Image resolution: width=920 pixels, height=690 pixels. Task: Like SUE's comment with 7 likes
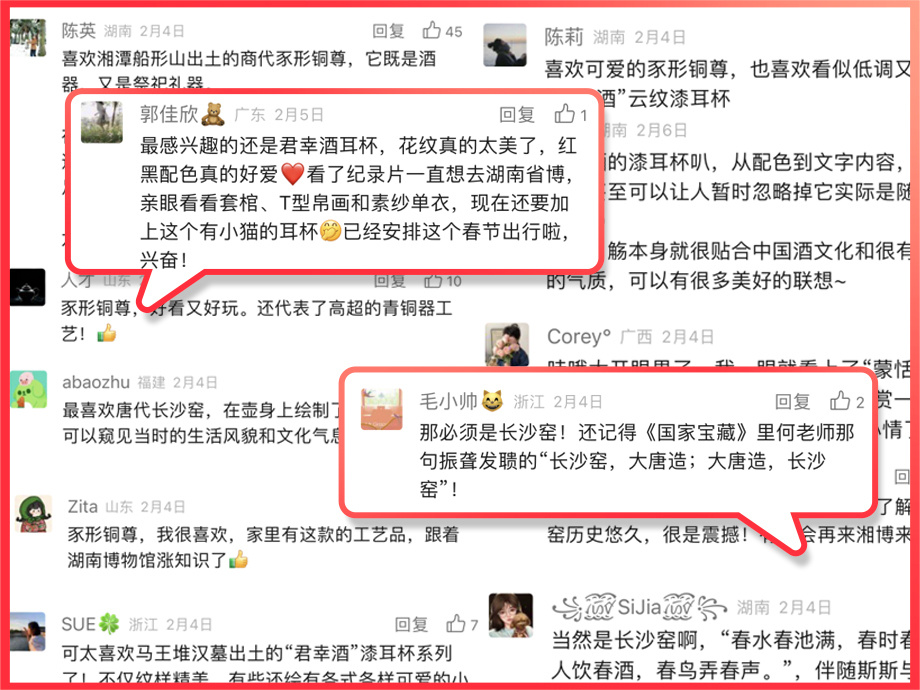pos(456,624)
